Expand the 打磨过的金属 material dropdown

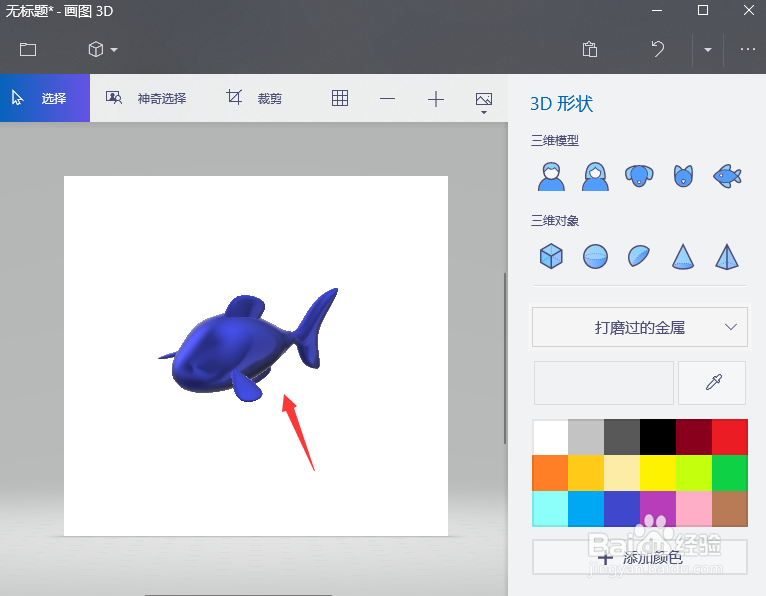tap(639, 327)
